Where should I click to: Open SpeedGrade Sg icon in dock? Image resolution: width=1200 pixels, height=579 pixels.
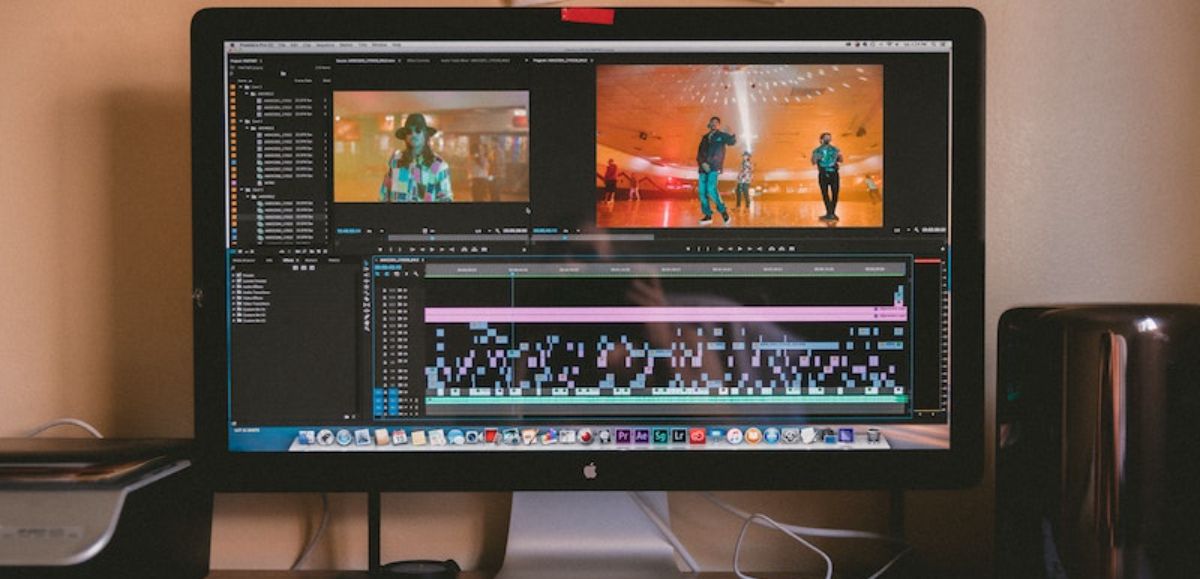click(x=661, y=436)
